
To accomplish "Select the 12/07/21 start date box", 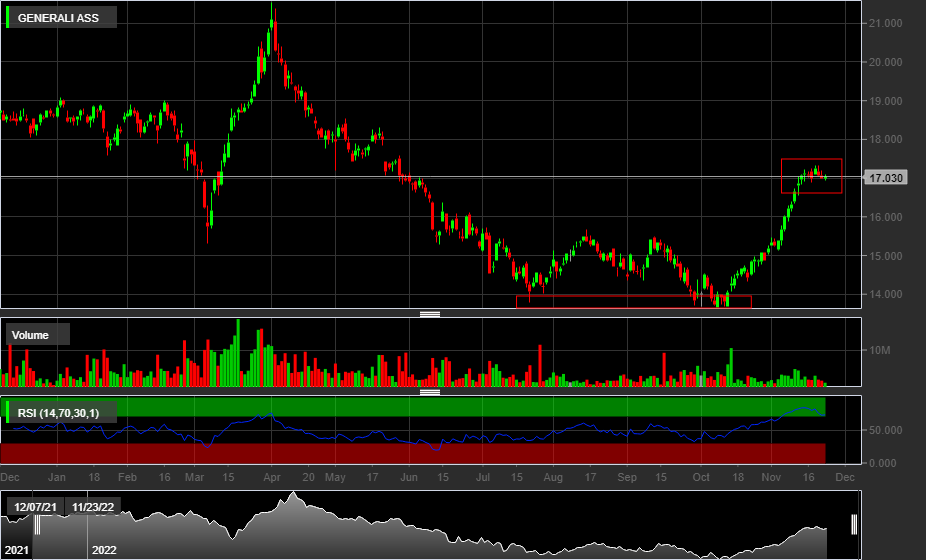I will click(35, 506).
